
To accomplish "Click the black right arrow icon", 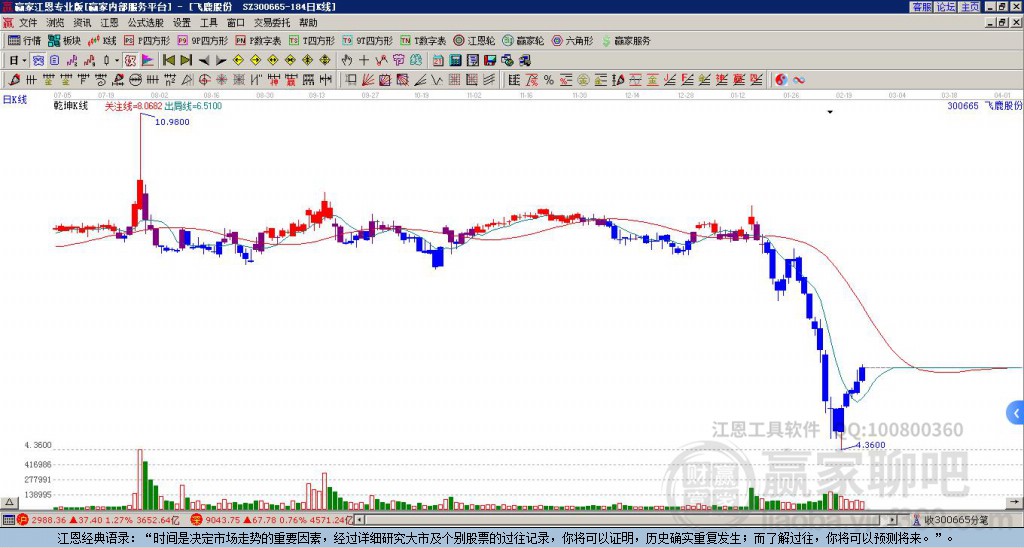I will [x=221, y=61].
